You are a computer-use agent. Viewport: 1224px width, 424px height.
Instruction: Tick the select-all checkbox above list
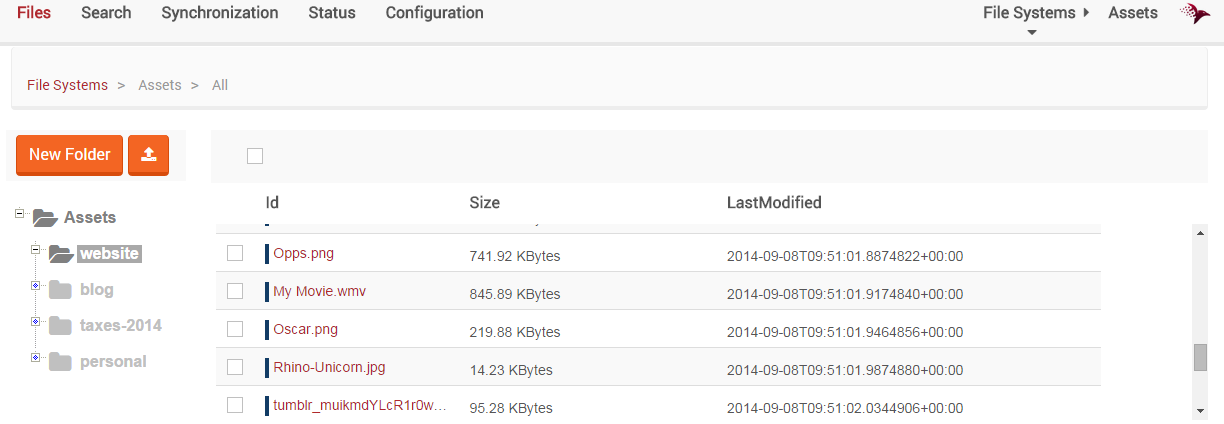point(255,155)
